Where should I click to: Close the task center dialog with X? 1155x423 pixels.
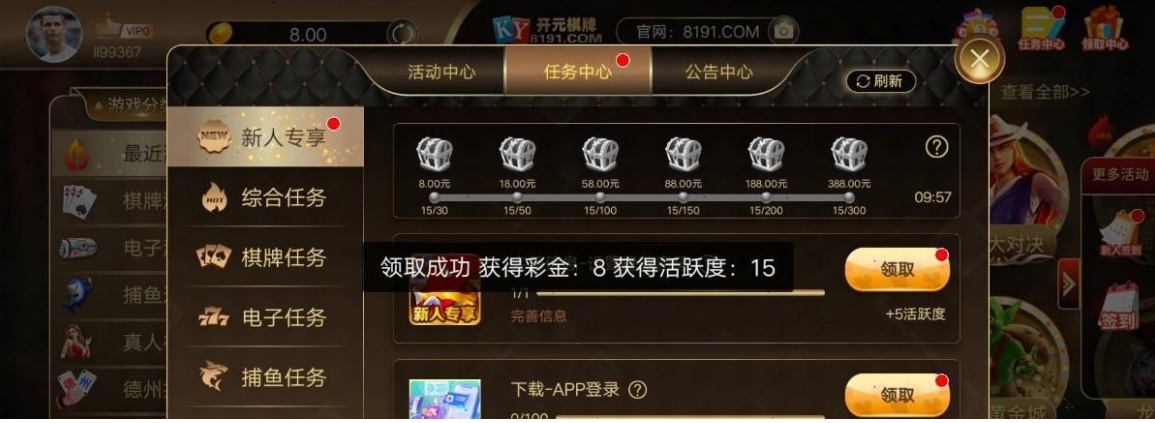[980, 59]
